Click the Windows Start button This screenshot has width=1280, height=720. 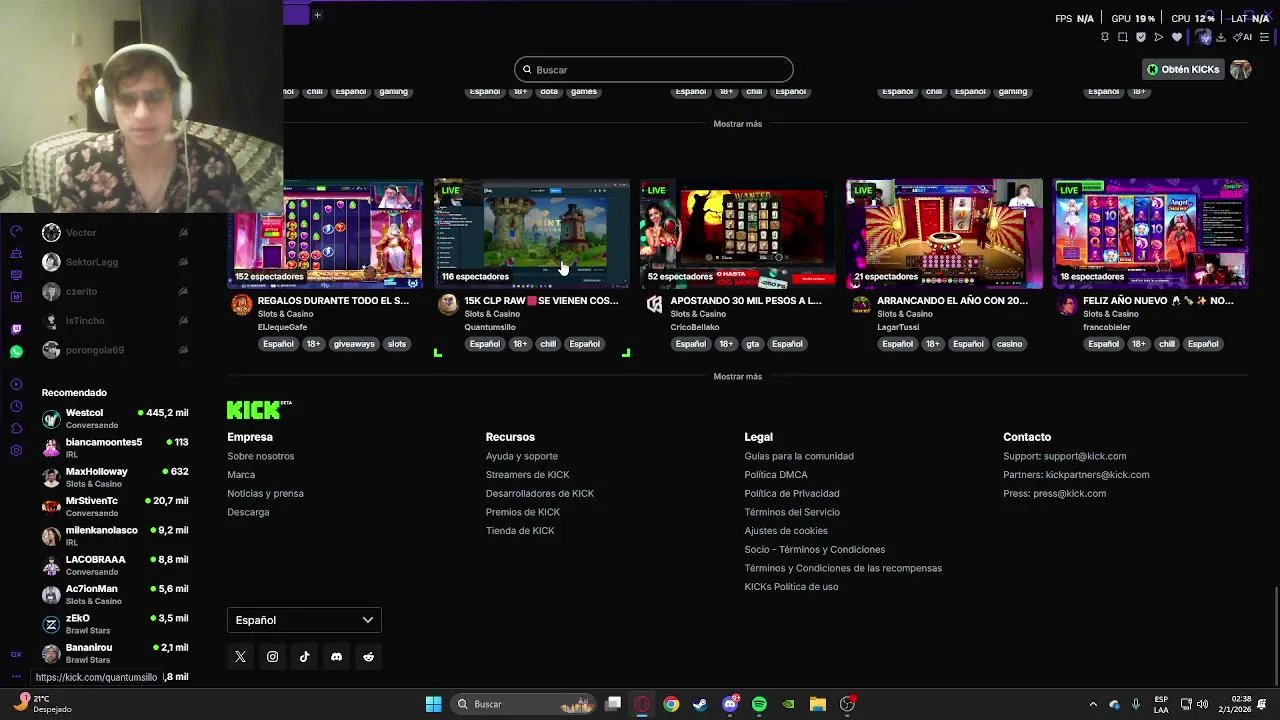pos(433,704)
